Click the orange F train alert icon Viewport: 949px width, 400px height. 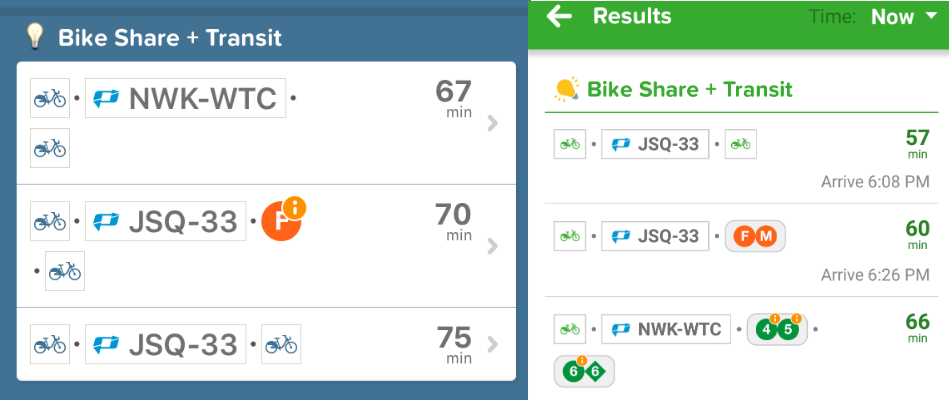(283, 218)
